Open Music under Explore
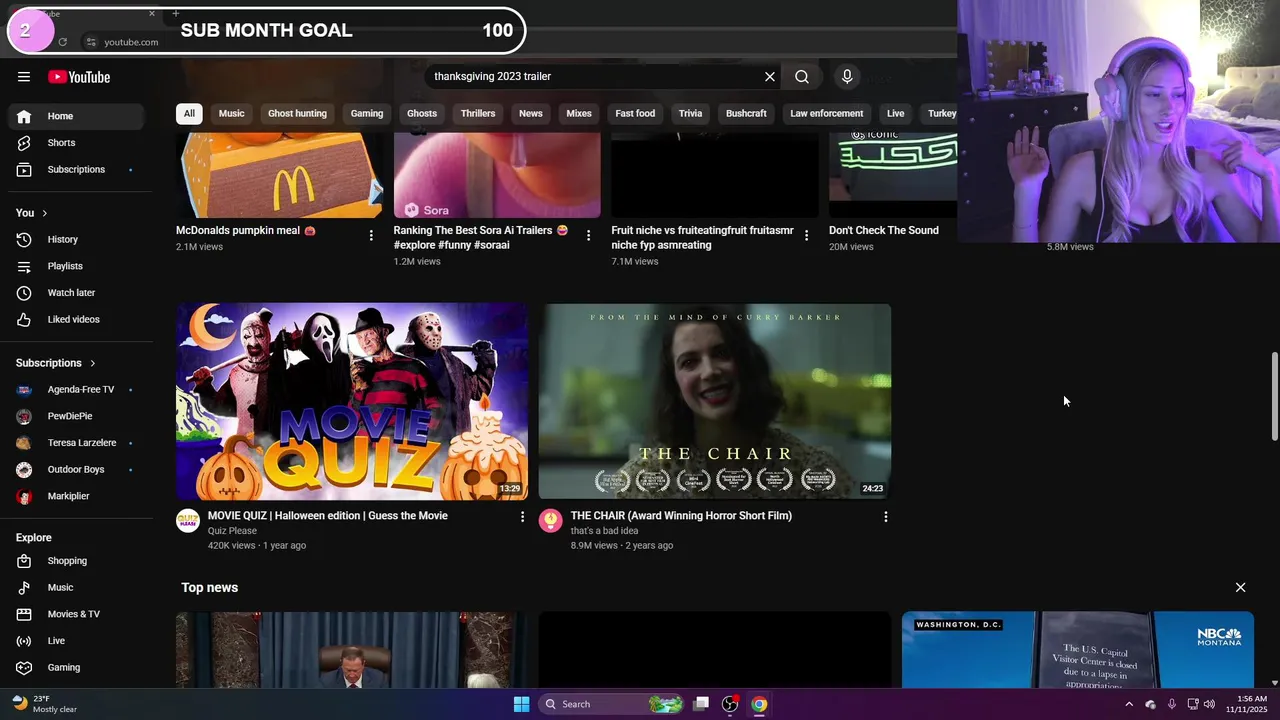The image size is (1280, 720). click(76, 587)
